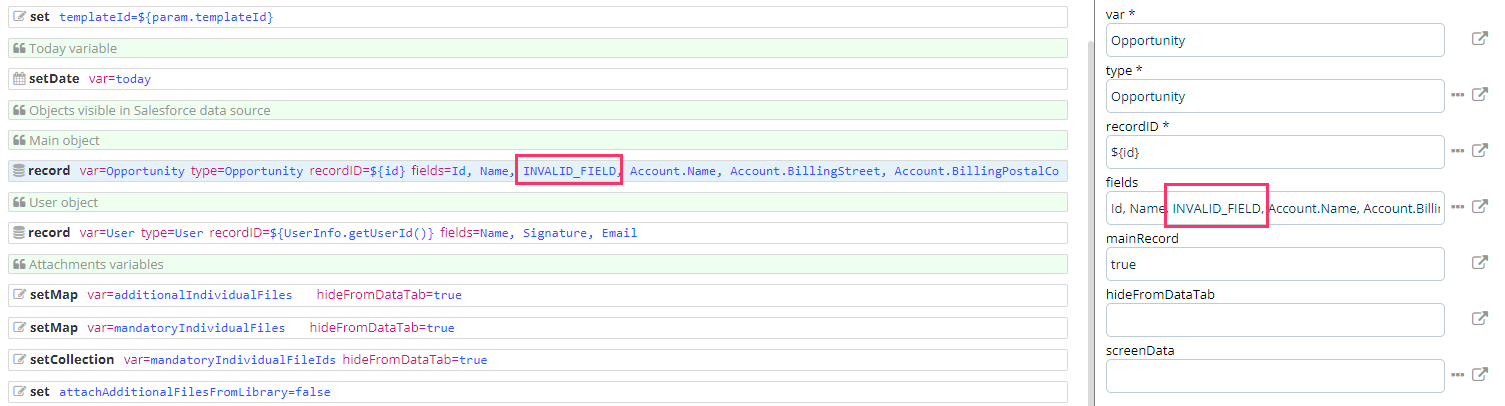
Task: Open popup icon for mainRecord field
Action: 1480,263
